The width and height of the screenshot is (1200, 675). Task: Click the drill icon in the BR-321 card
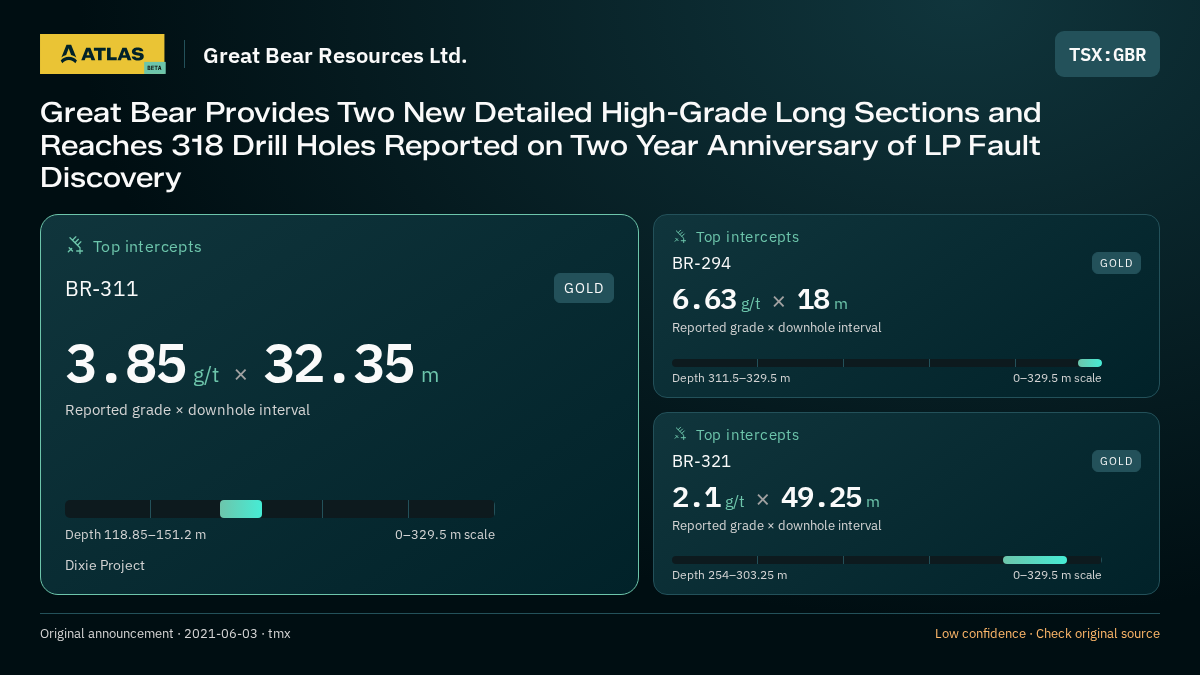click(x=680, y=435)
